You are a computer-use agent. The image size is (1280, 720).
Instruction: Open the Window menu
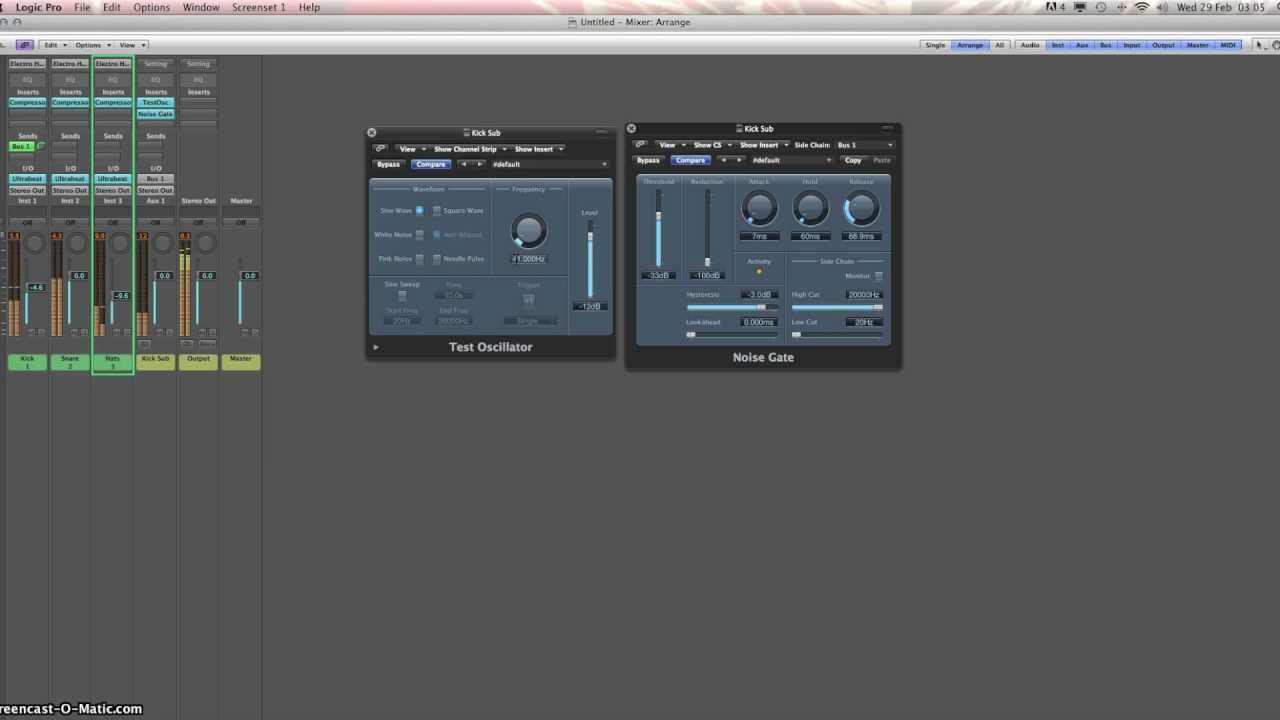click(x=201, y=7)
